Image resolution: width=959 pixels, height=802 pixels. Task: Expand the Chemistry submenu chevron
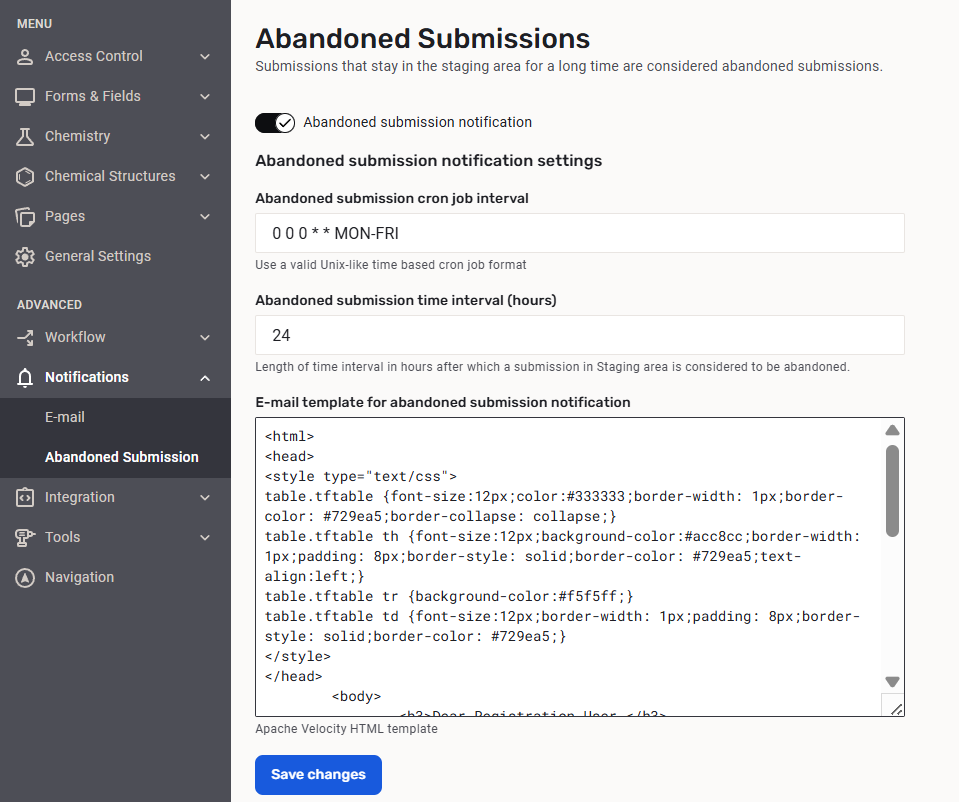(x=205, y=137)
